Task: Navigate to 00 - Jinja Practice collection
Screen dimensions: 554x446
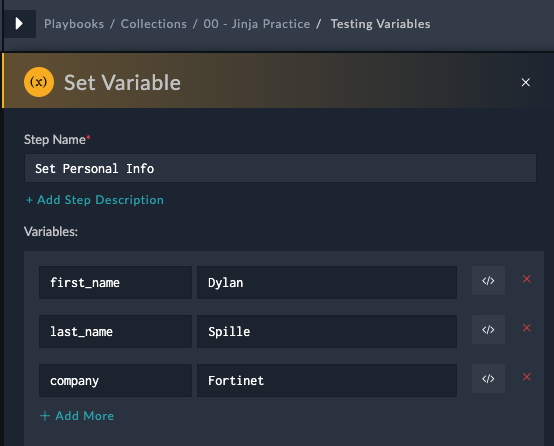Action: coord(257,24)
